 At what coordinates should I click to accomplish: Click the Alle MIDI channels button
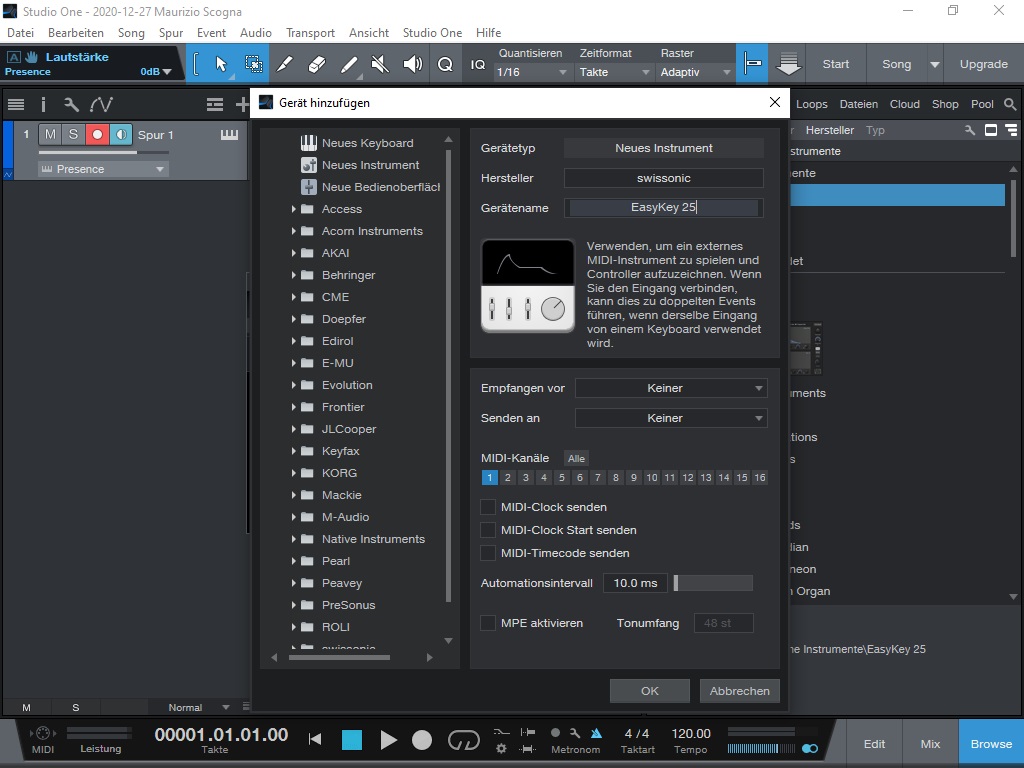(576, 458)
